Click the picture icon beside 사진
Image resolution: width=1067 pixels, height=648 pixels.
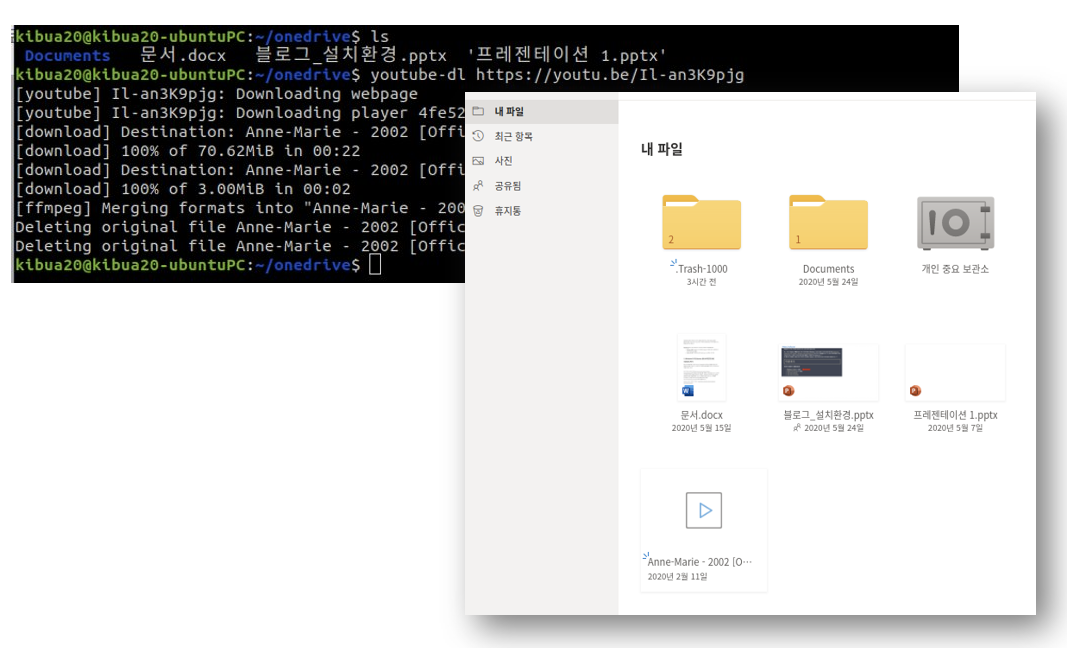tap(478, 161)
